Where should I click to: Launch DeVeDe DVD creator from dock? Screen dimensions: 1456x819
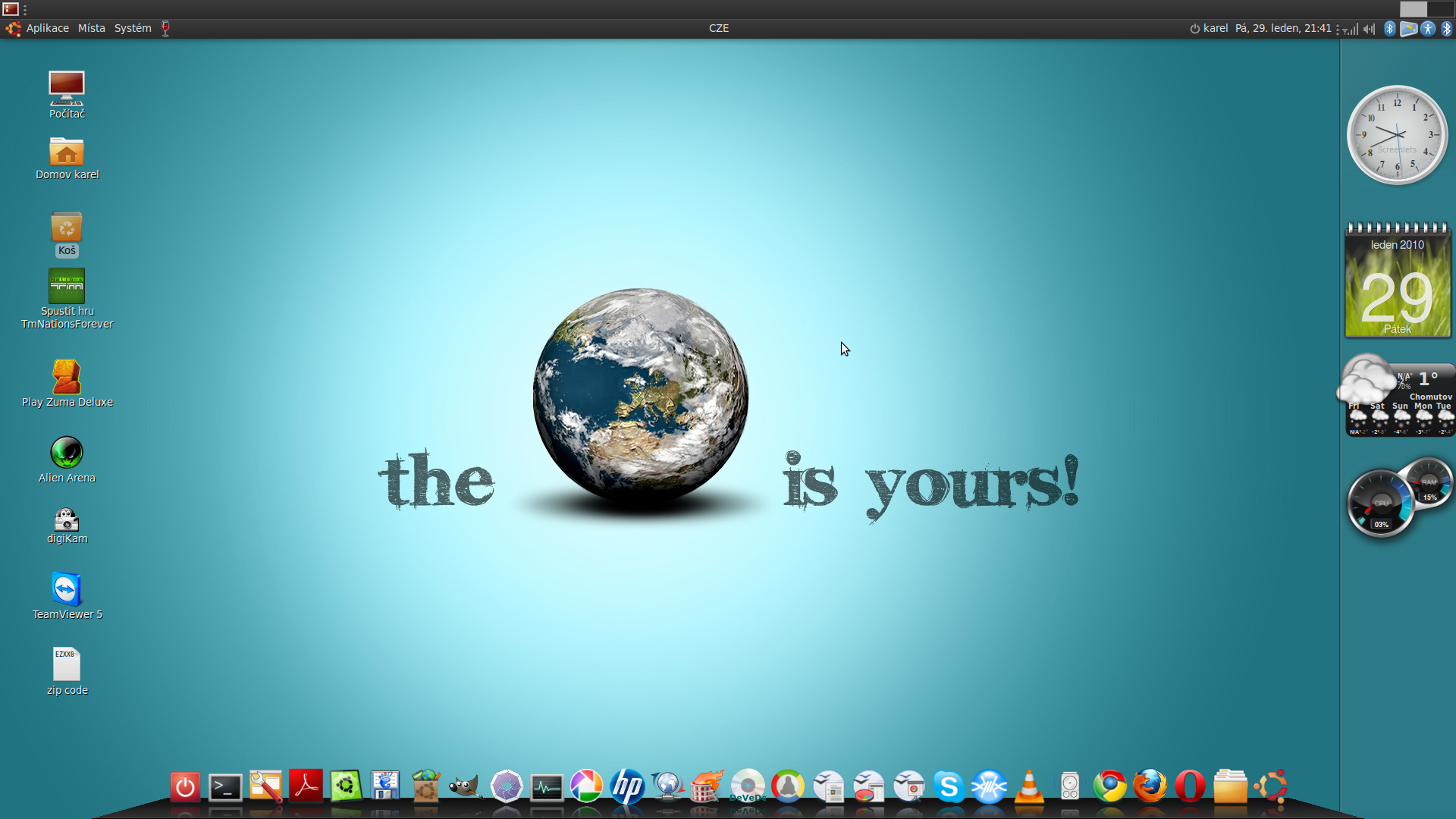(748, 786)
